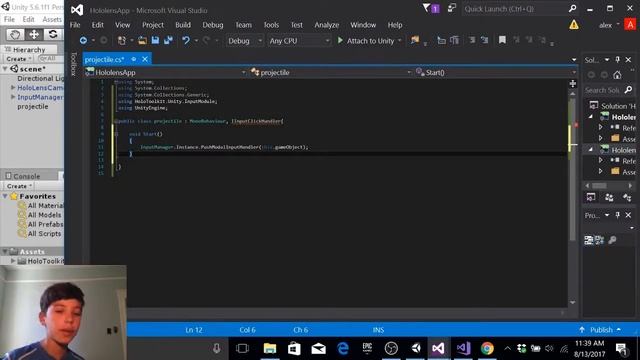640x360 pixels.
Task: Open the Analyze menu
Action: coord(327,25)
